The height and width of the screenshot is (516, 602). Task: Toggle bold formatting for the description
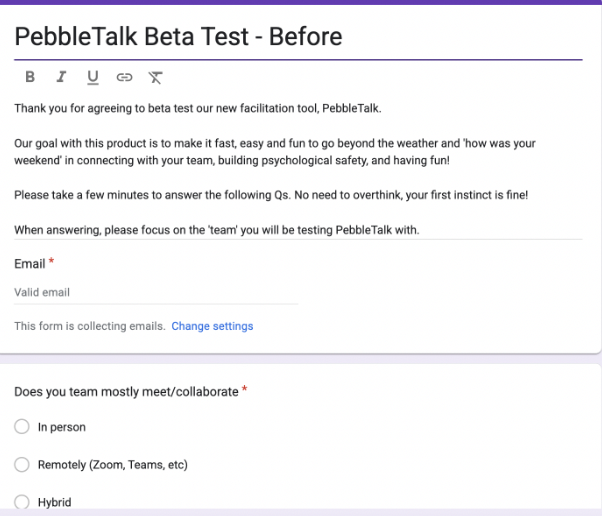pos(30,77)
